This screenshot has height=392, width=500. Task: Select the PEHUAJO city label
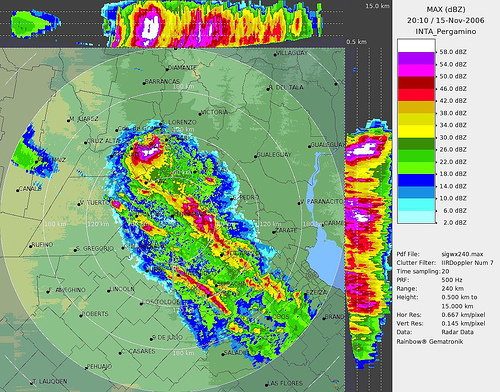[x=99, y=367]
